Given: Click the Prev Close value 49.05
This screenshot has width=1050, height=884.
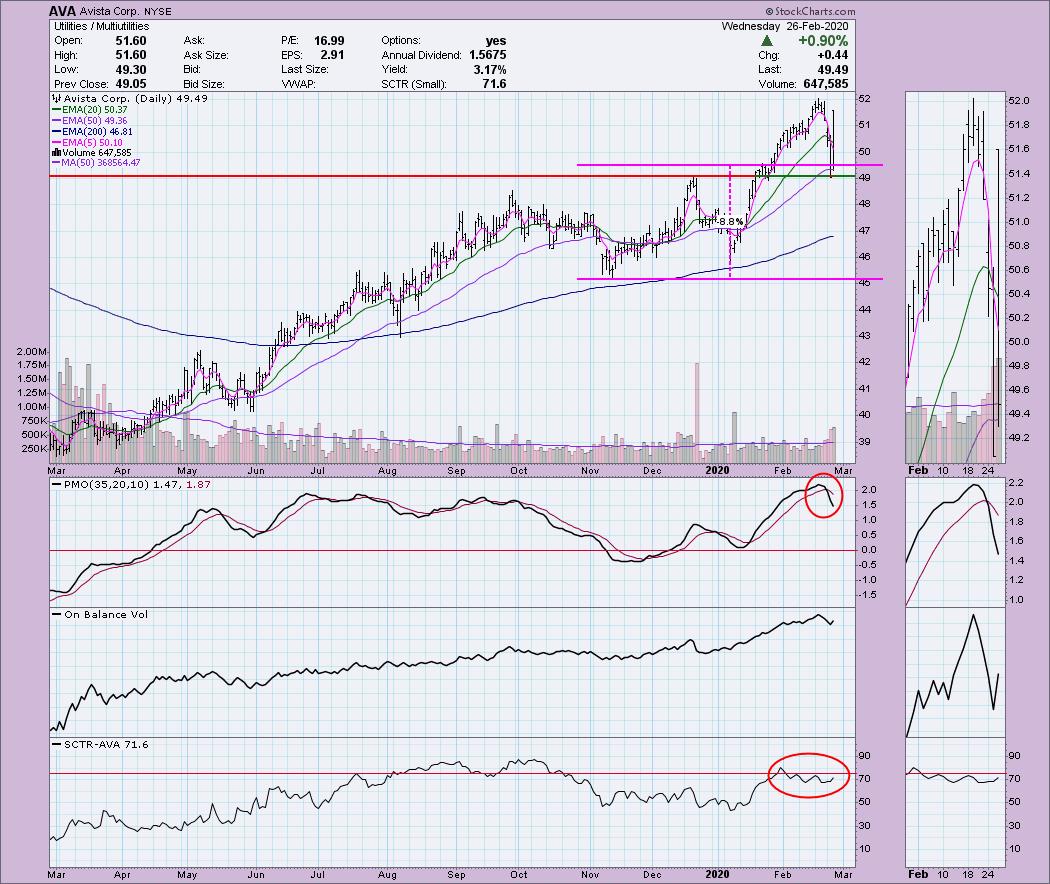Looking at the screenshot, I should [130, 84].
